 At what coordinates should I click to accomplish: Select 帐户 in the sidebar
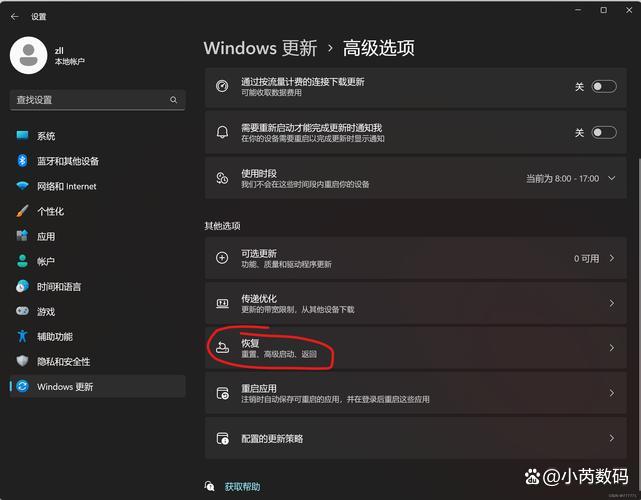click(x=97, y=261)
